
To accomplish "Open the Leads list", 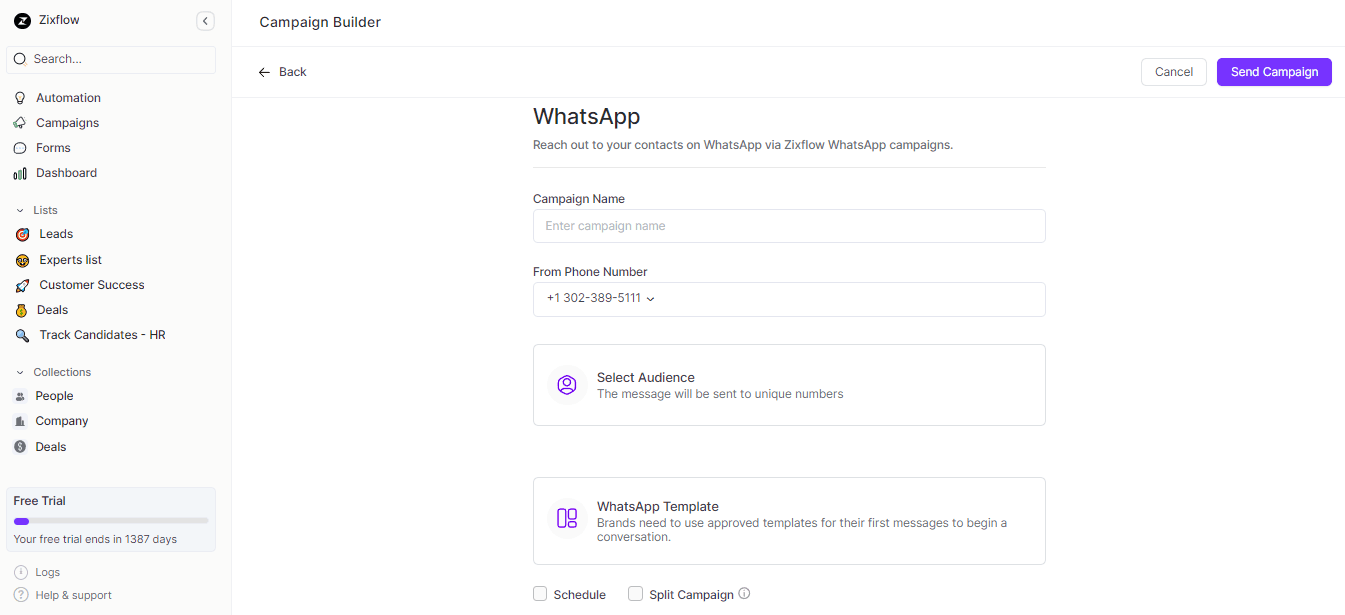I will 54,233.
